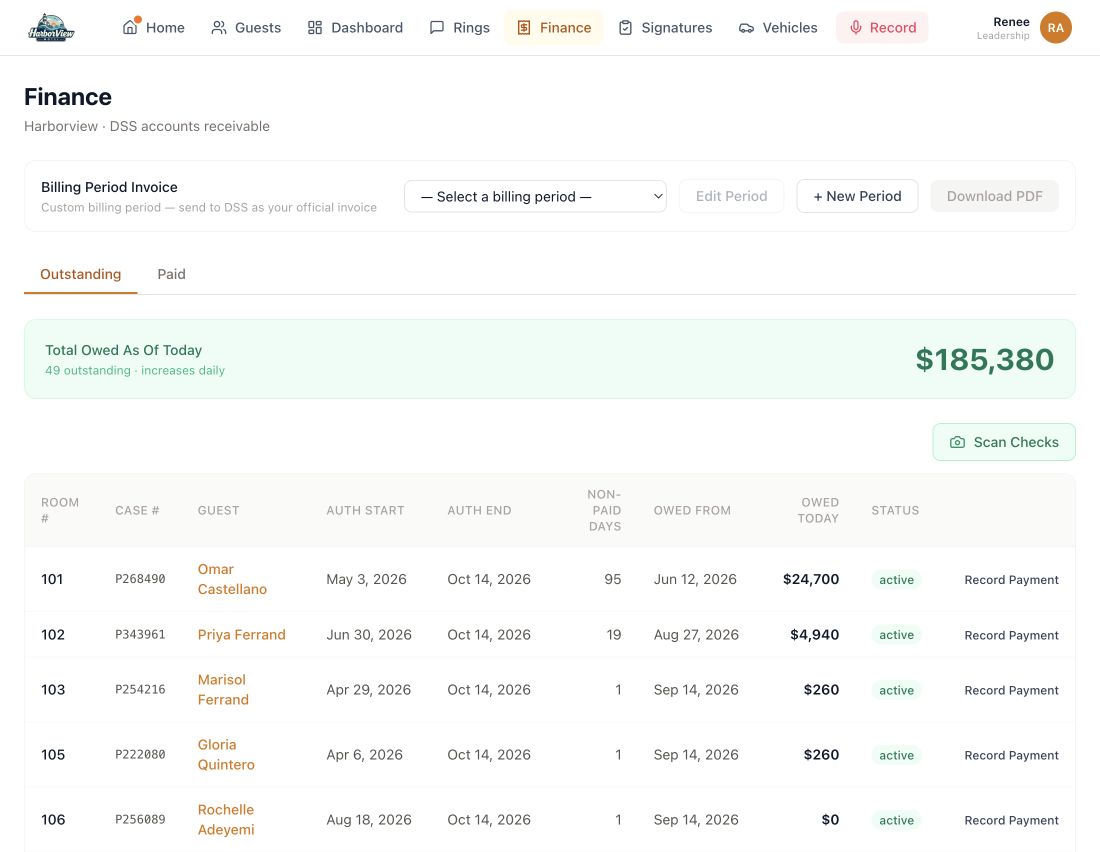This screenshot has width=1100, height=852.
Task: Click the Rings chat bubble icon
Action: (437, 27)
